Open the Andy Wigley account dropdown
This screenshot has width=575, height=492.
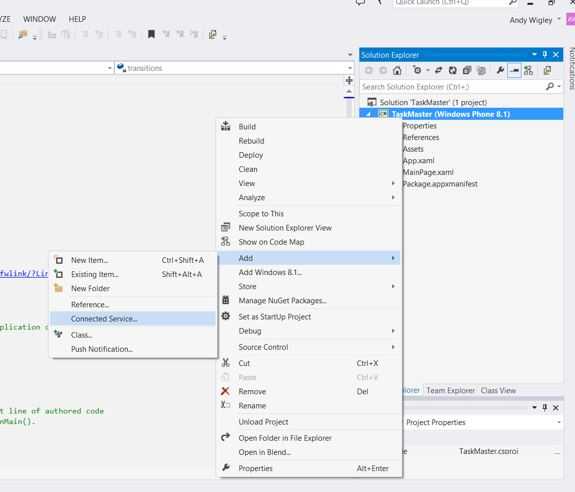pos(559,19)
